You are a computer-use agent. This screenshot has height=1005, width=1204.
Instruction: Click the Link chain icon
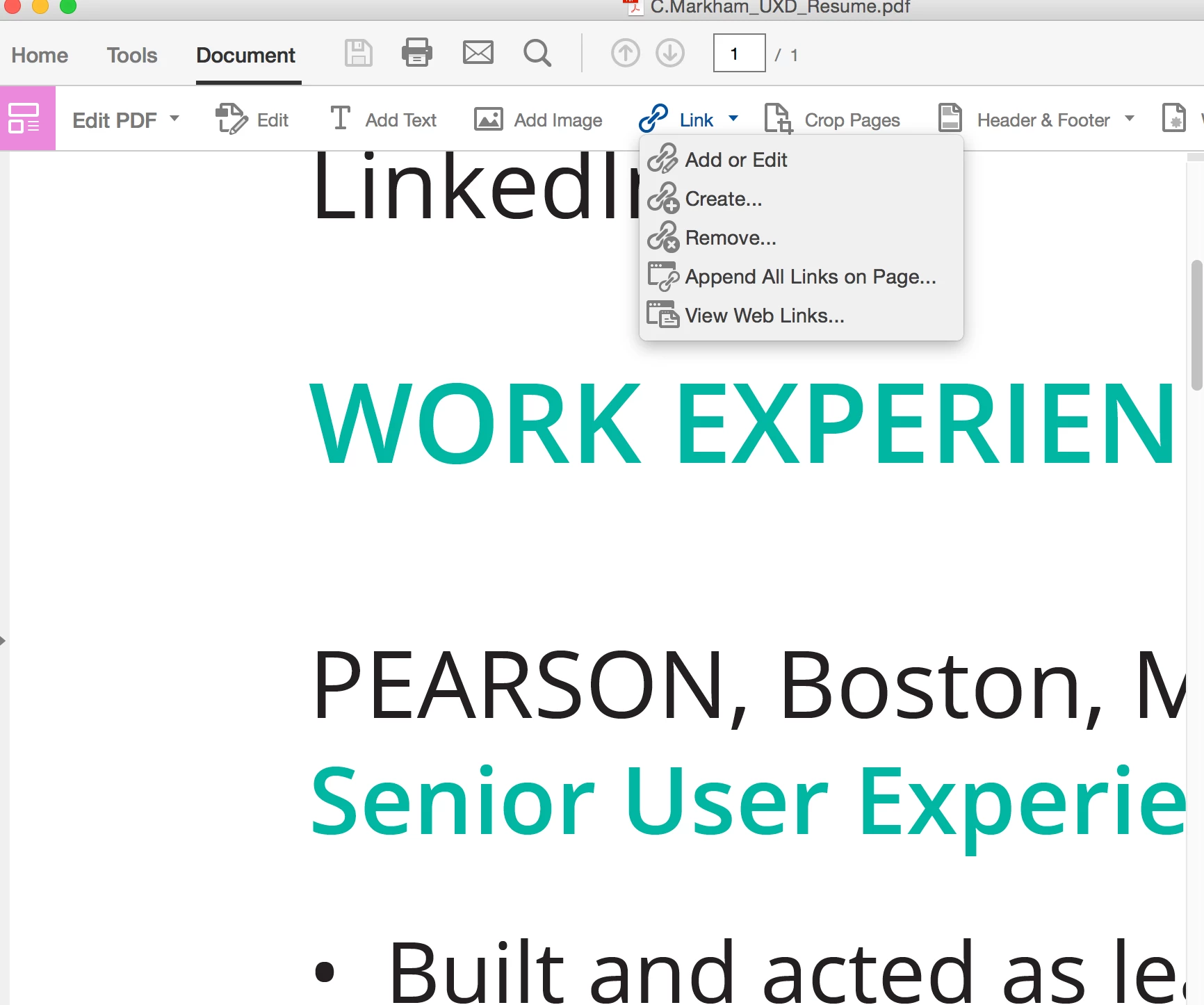pos(653,119)
